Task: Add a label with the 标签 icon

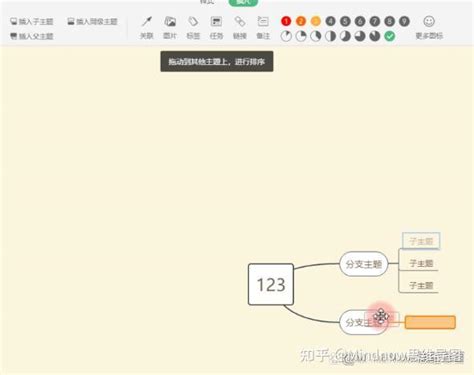Action: coord(193,28)
